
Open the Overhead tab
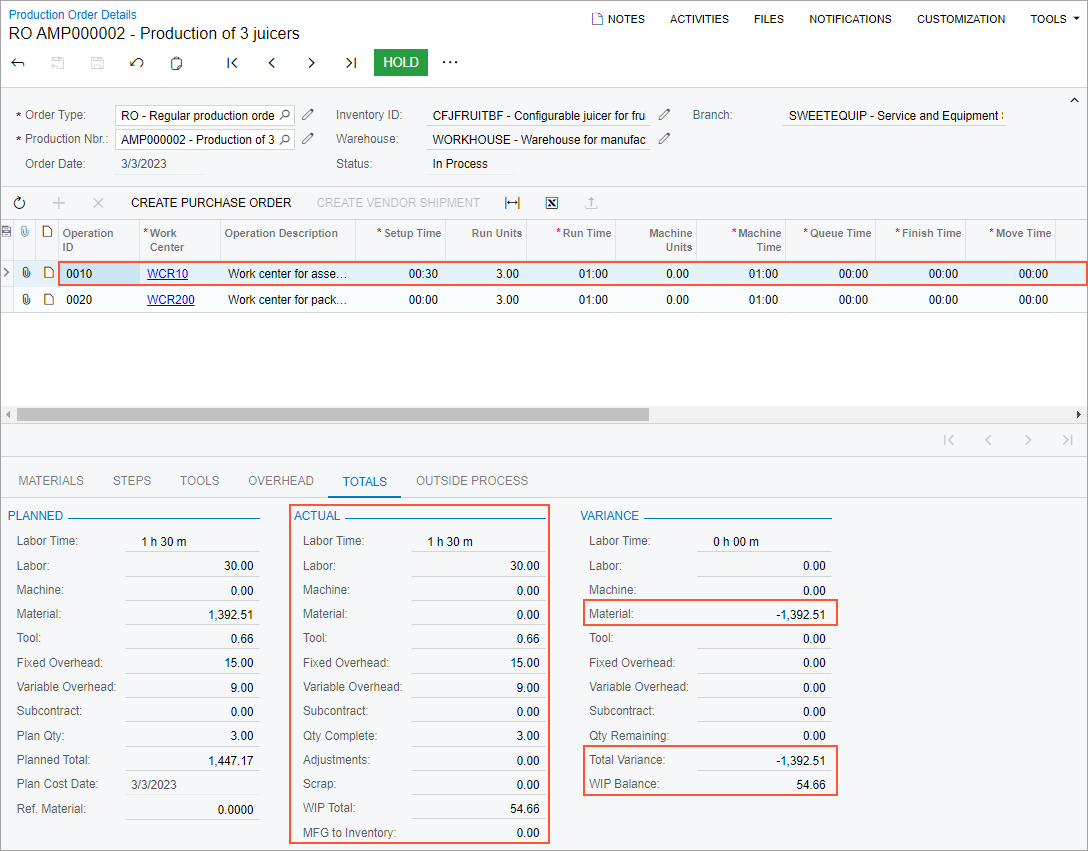(x=281, y=481)
